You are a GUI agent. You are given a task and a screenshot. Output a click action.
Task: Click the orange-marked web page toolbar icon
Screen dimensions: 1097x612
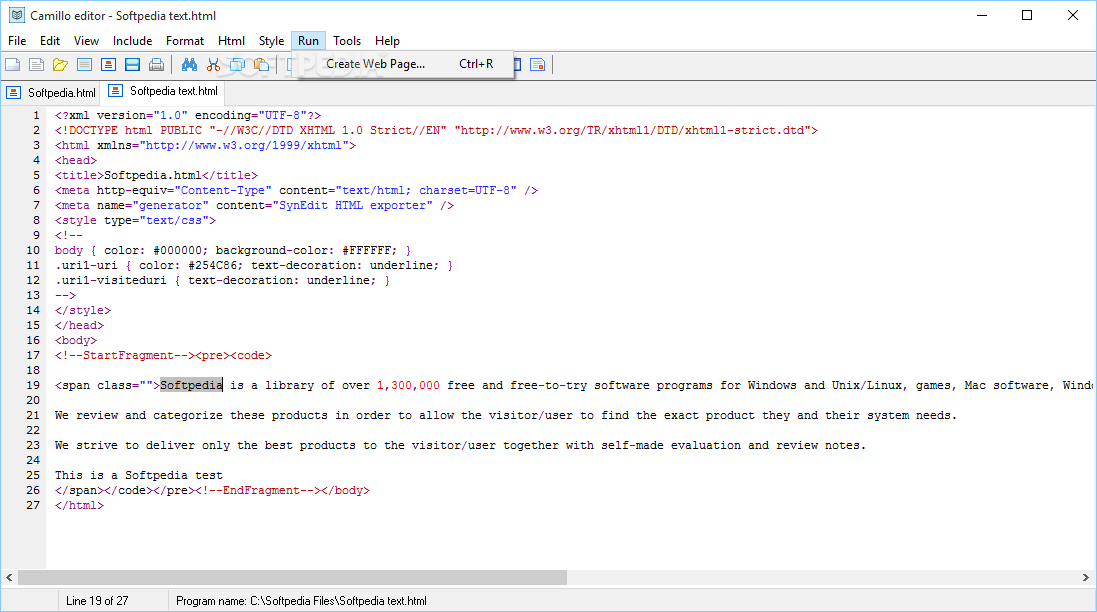point(108,65)
